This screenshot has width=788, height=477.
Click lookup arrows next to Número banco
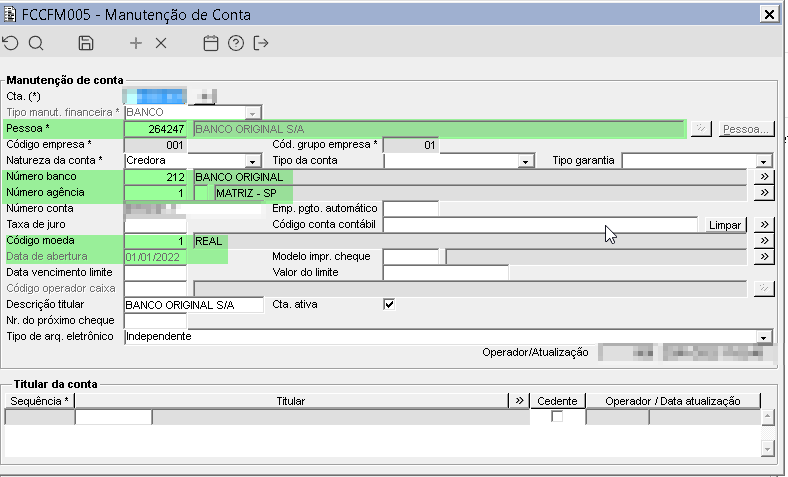coord(764,177)
